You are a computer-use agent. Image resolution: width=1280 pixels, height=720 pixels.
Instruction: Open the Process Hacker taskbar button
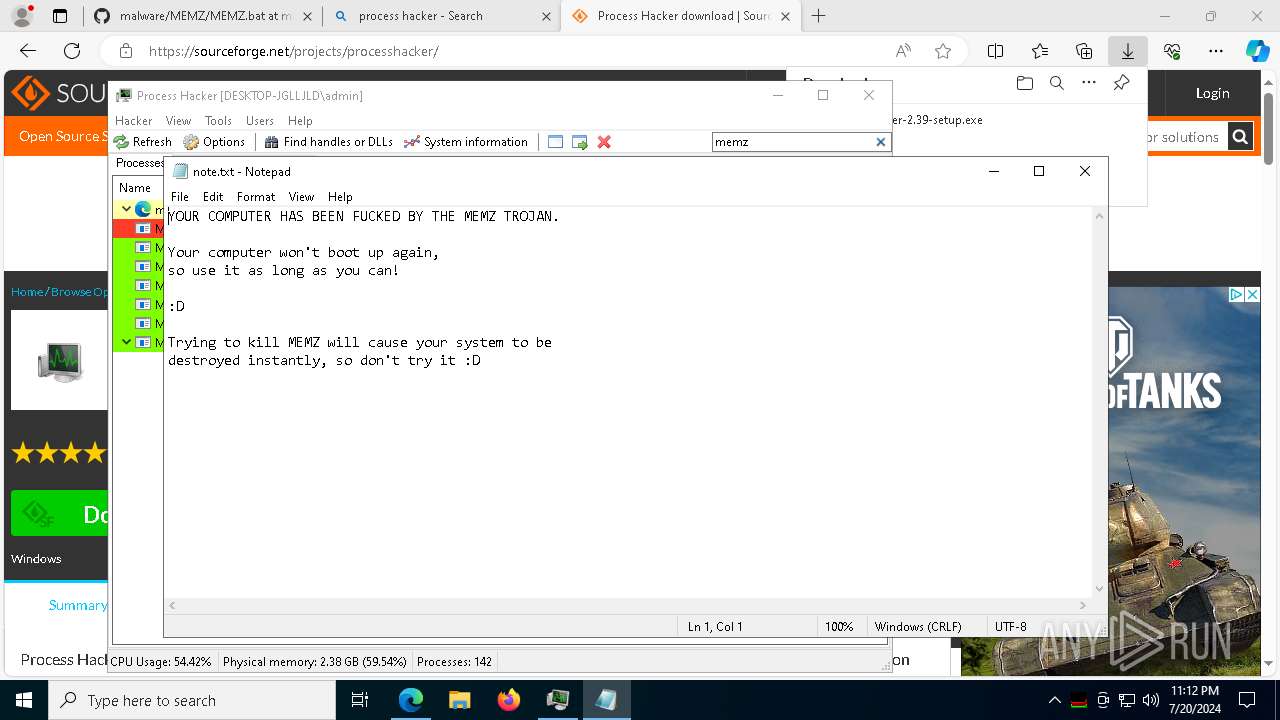(x=557, y=700)
